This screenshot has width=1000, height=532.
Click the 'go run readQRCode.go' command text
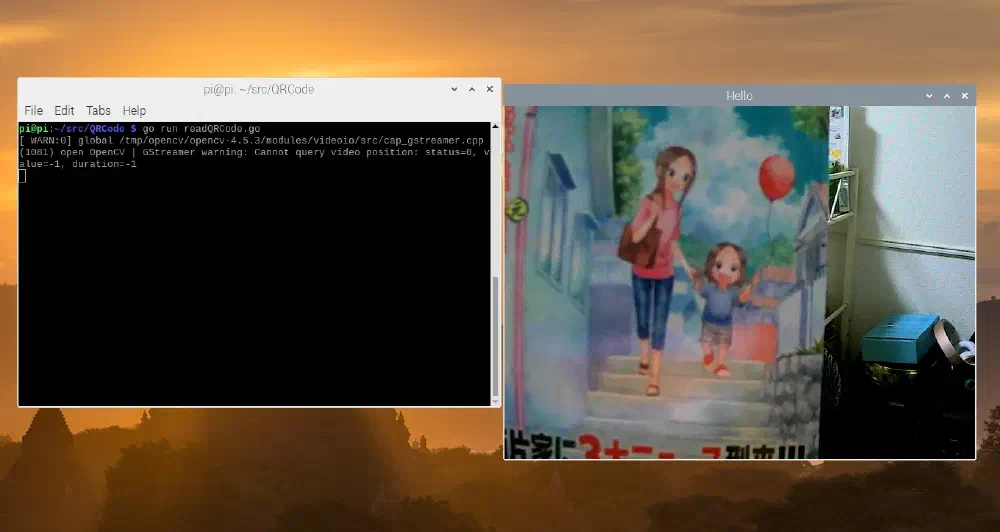[201, 129]
